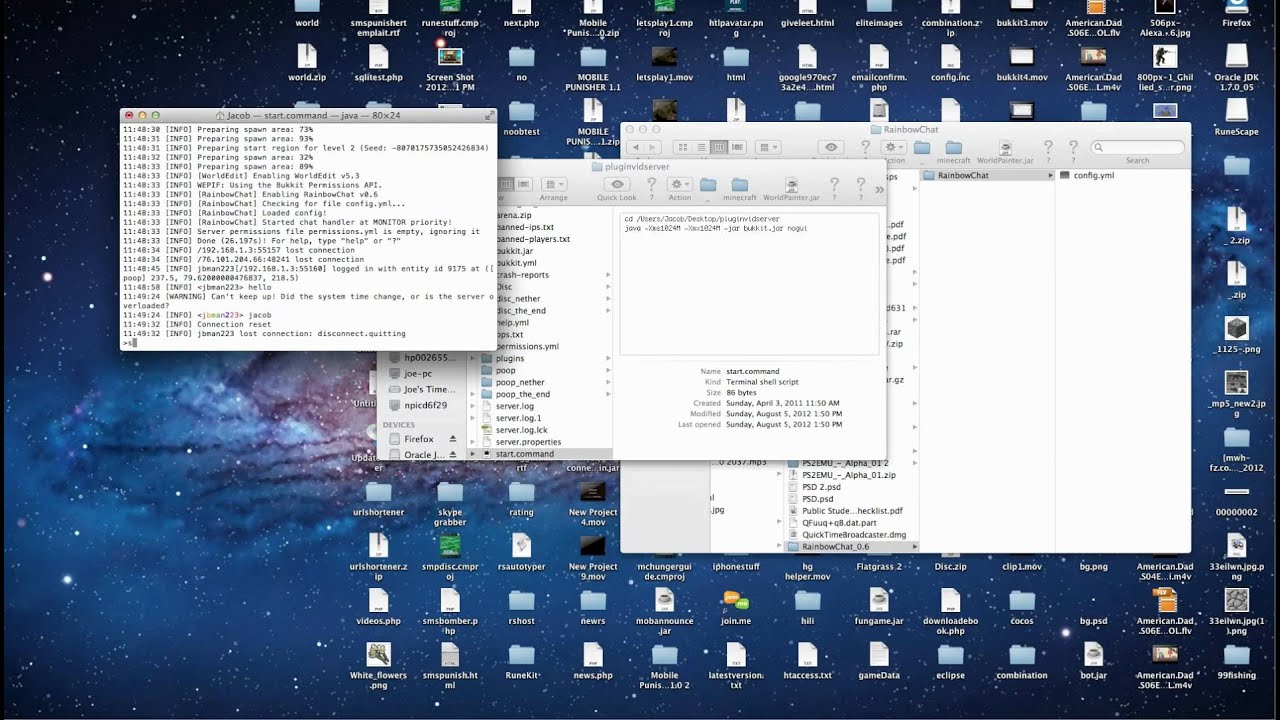The image size is (1280, 720).
Task: Open item arrangement dropdown in RainbowChat window
Action: click(768, 147)
